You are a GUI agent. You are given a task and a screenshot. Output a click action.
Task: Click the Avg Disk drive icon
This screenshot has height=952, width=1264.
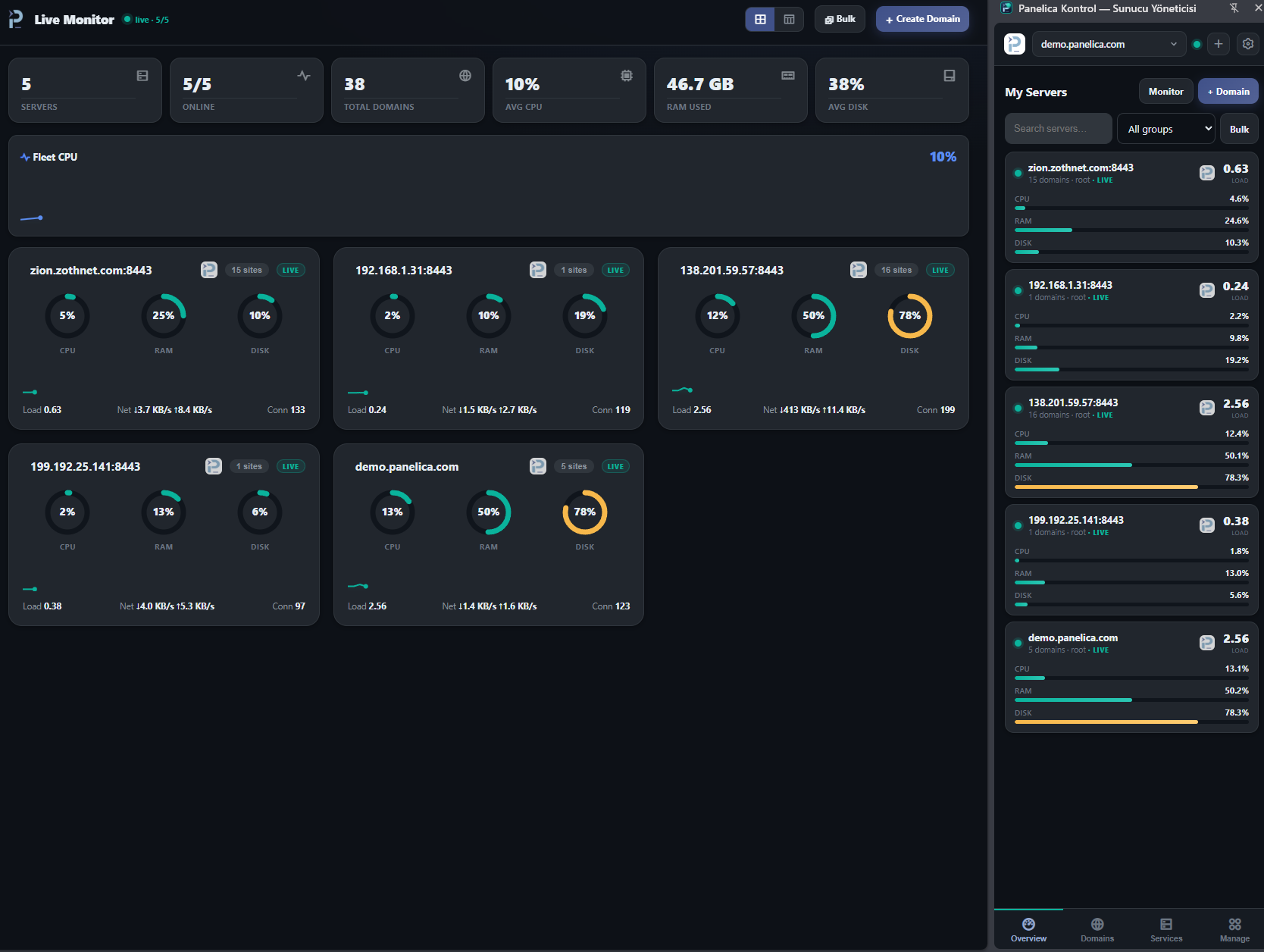tap(950, 76)
